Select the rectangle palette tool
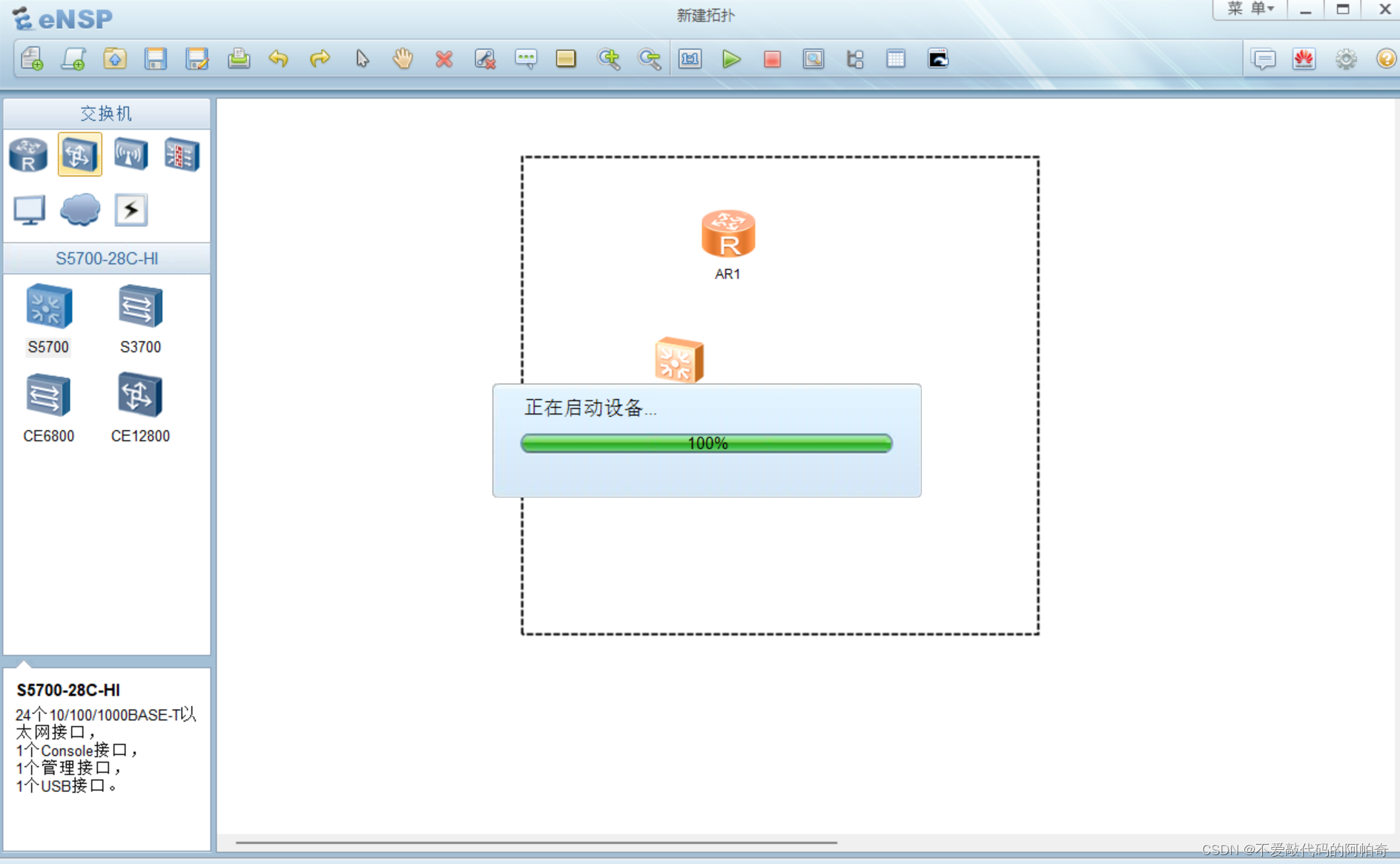Screen dimensions: 1400x864 click(566, 59)
